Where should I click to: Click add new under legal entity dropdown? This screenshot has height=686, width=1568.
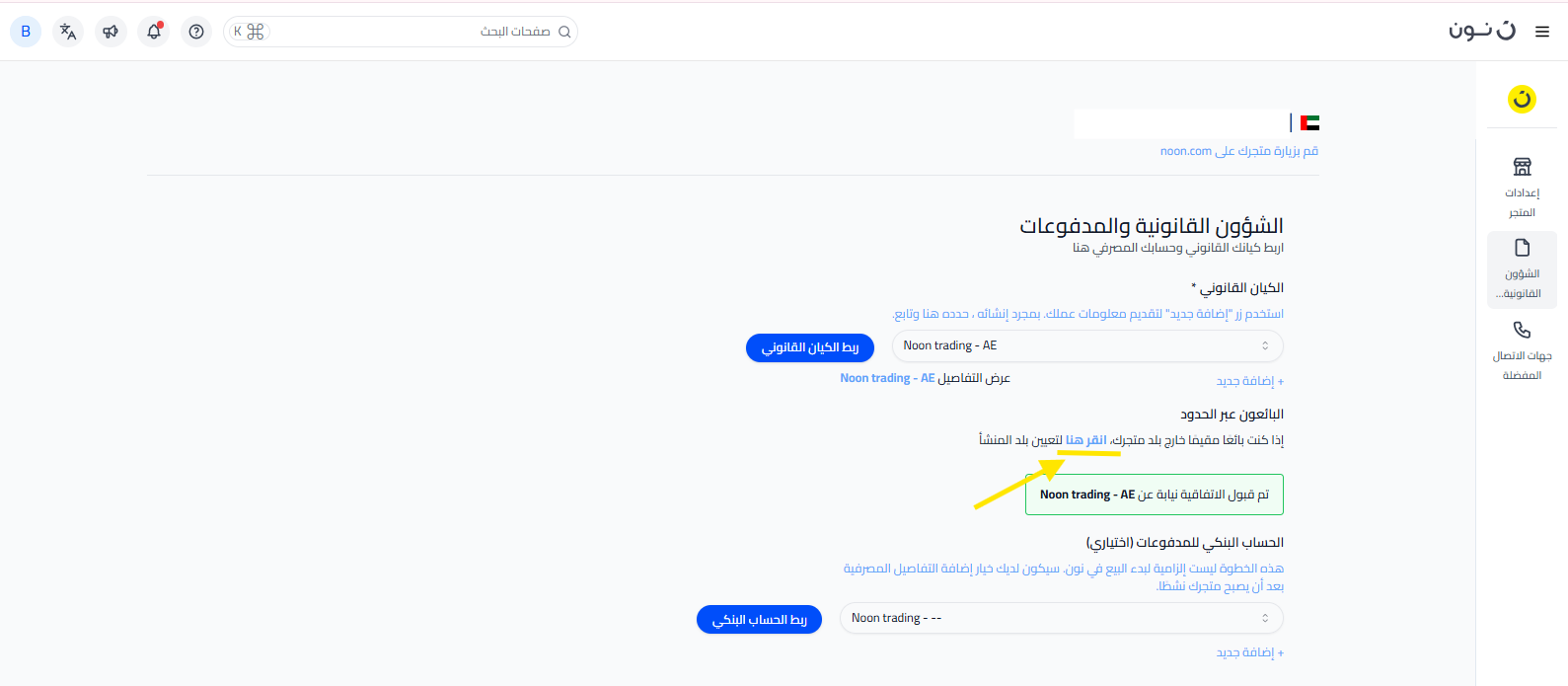[1249, 381]
